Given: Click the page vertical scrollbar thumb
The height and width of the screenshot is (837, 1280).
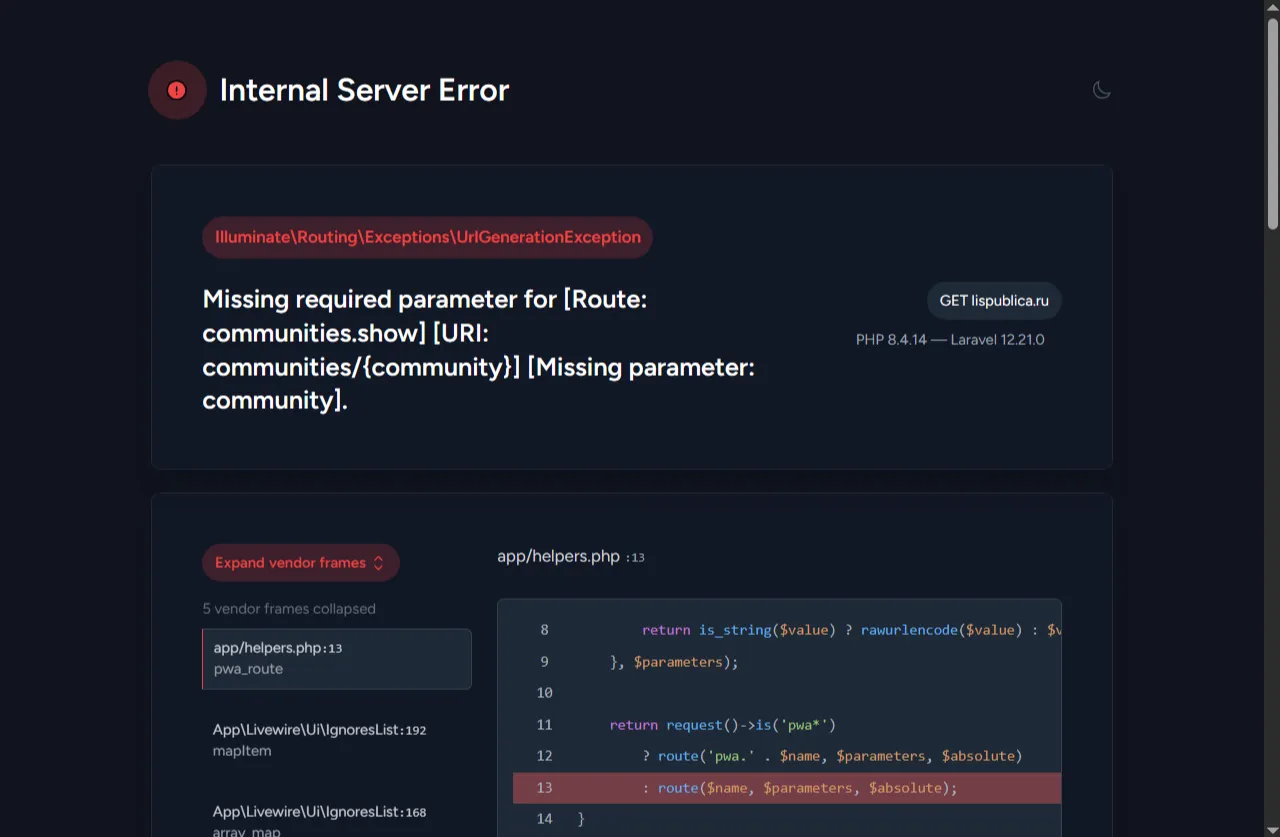Looking at the screenshot, I should point(1272,120).
